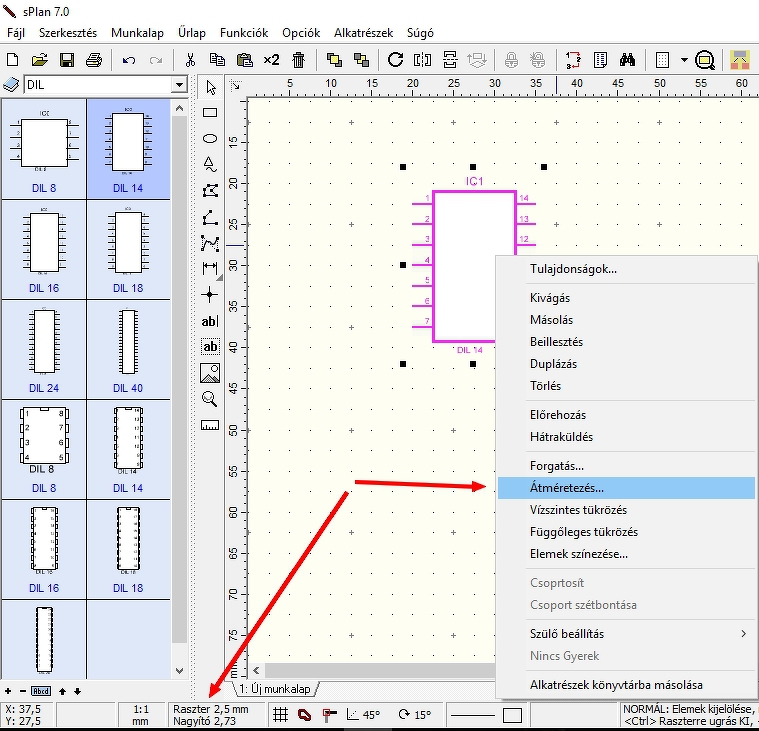Open the Fájl menu
The width and height of the screenshot is (759, 731).
(x=16, y=33)
